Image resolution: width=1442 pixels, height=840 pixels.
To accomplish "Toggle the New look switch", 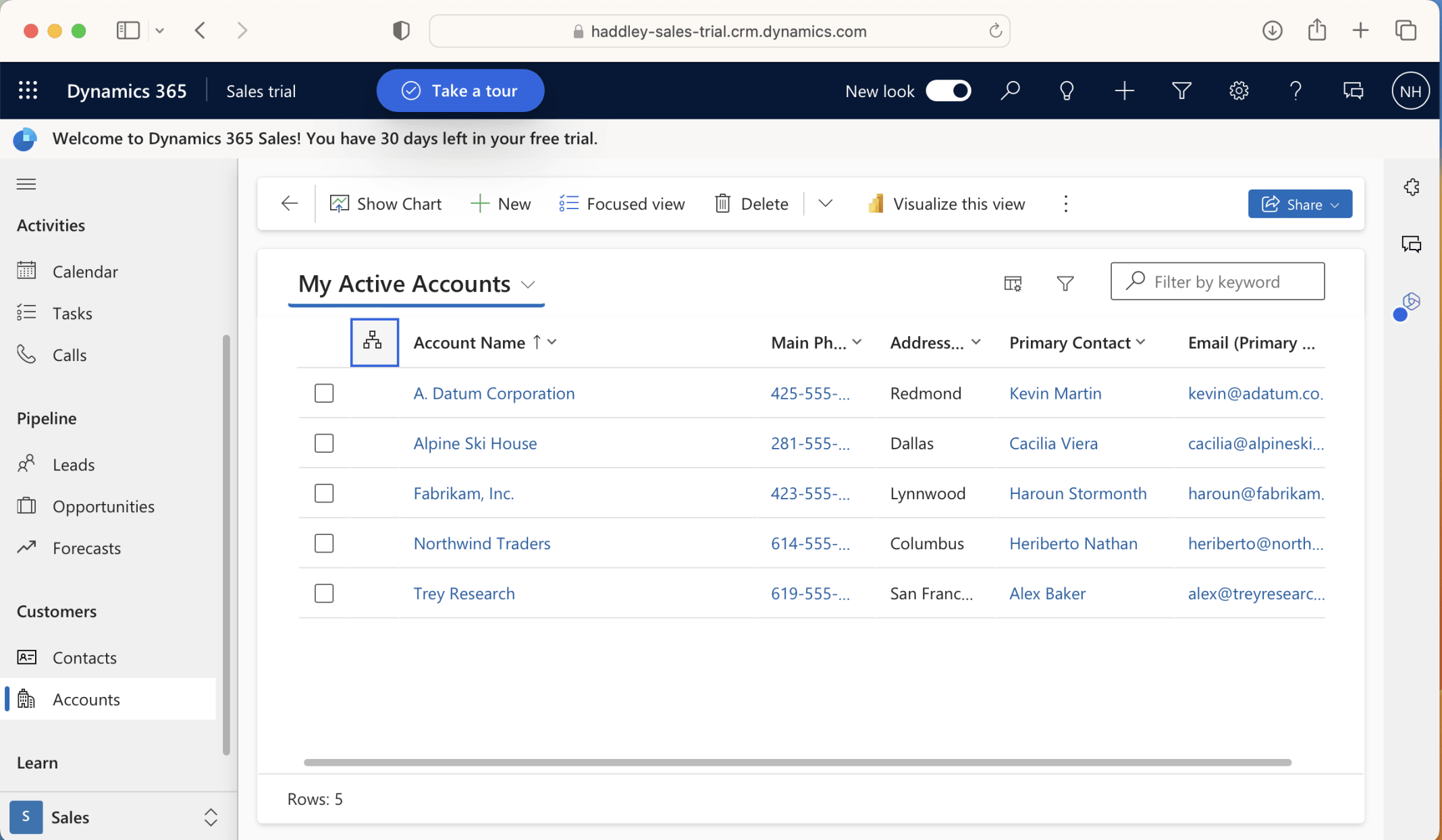I will (x=948, y=90).
